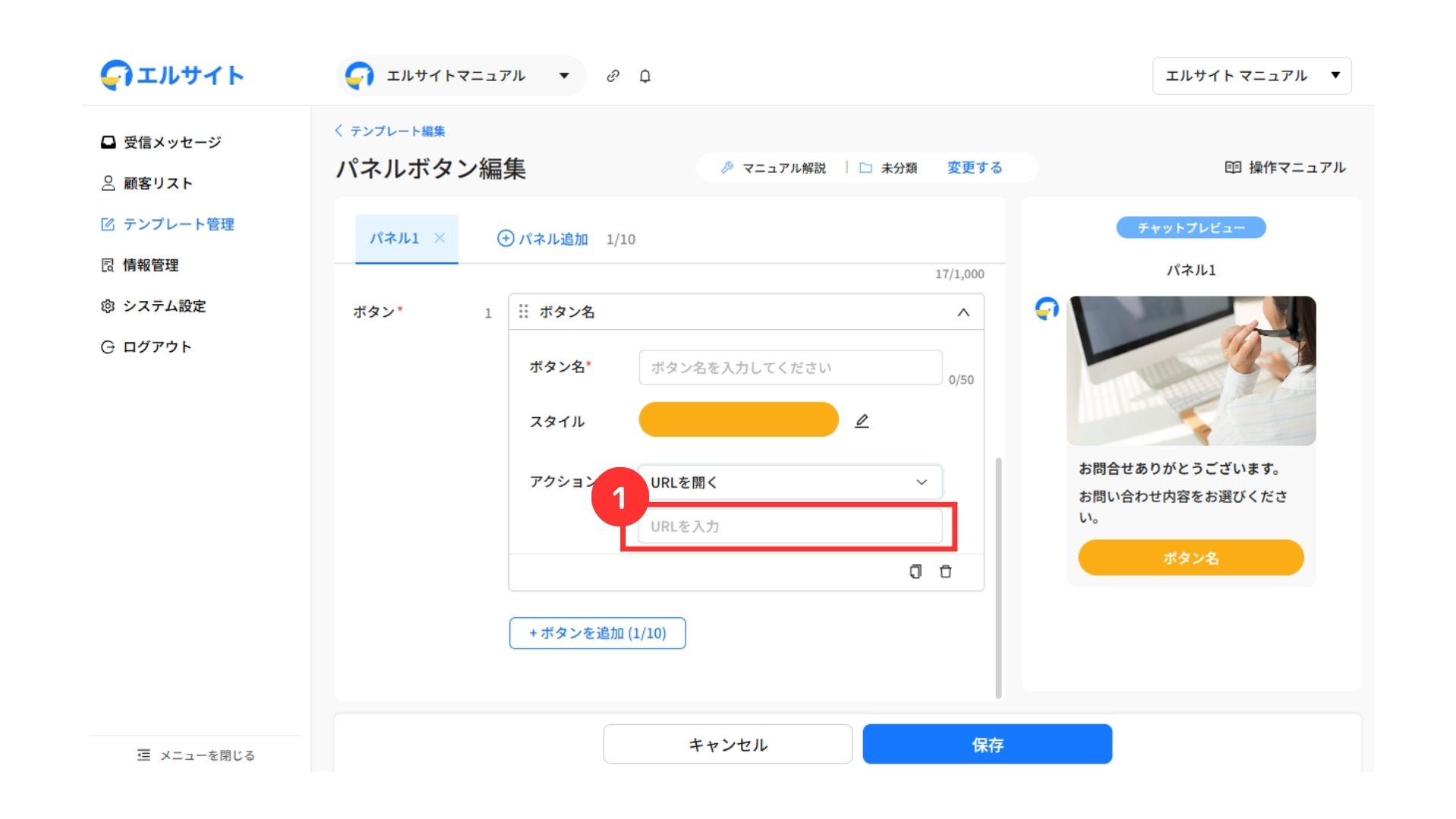Screen dimensions: 1456x819
Task: Click the +ボタンを追加 button
Action: [598, 633]
